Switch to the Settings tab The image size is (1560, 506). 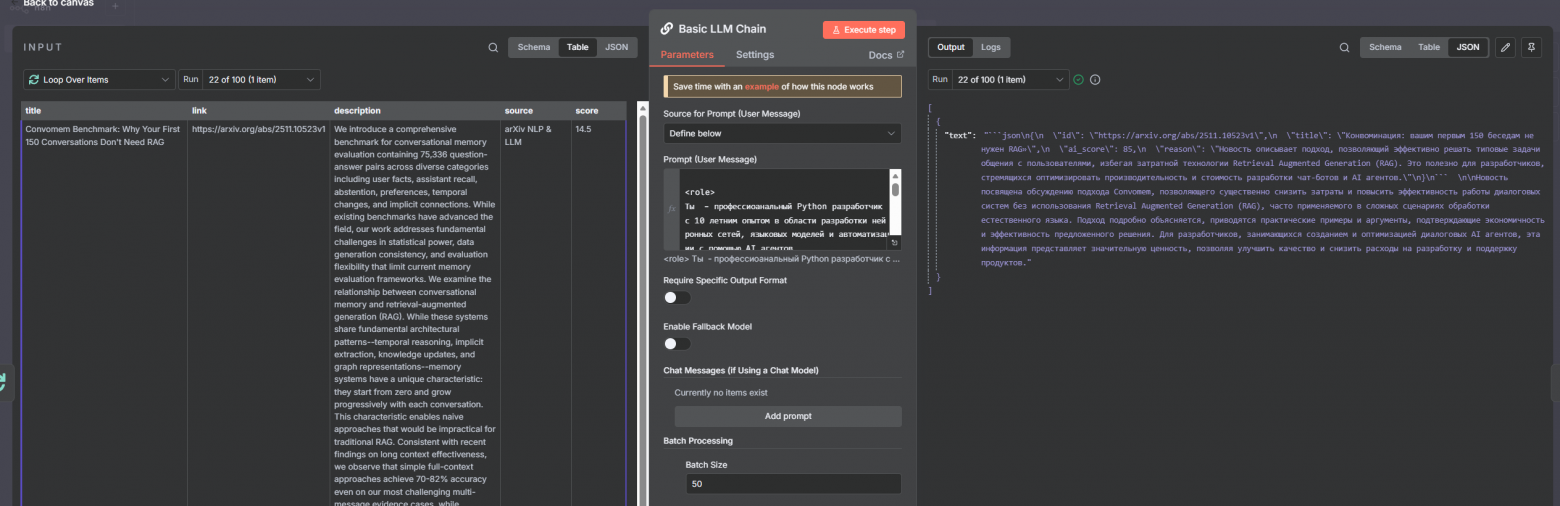pyautogui.click(x=755, y=55)
